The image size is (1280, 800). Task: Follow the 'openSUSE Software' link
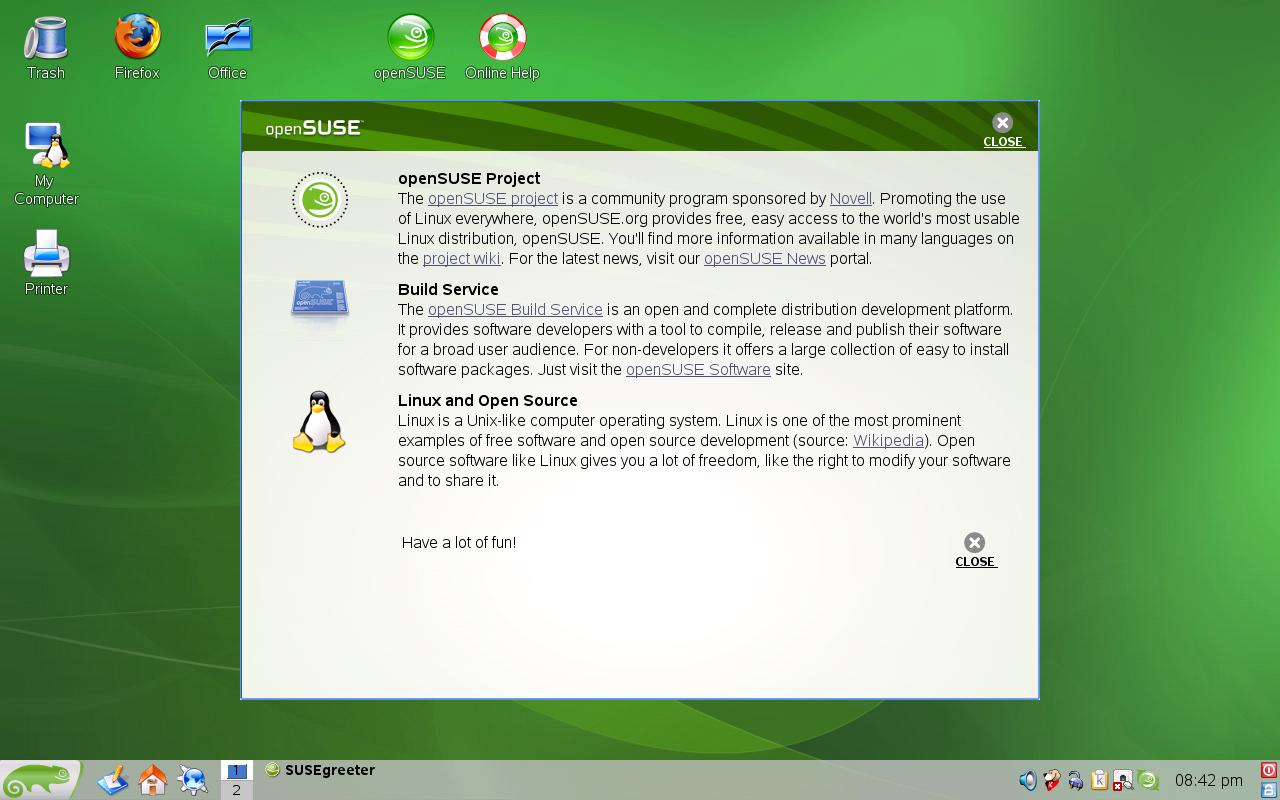[x=698, y=370]
